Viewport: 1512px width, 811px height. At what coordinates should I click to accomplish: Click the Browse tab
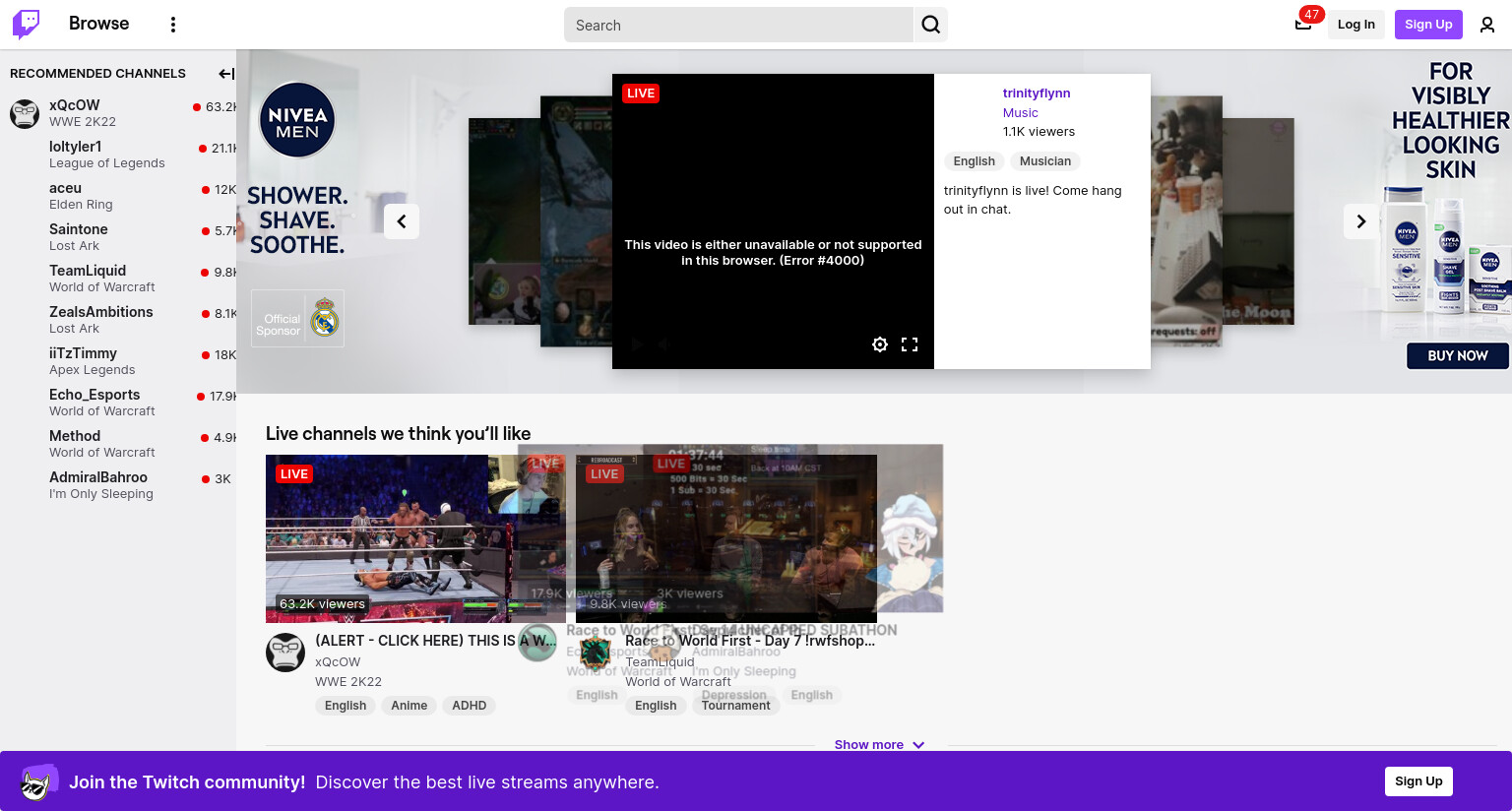[98, 24]
